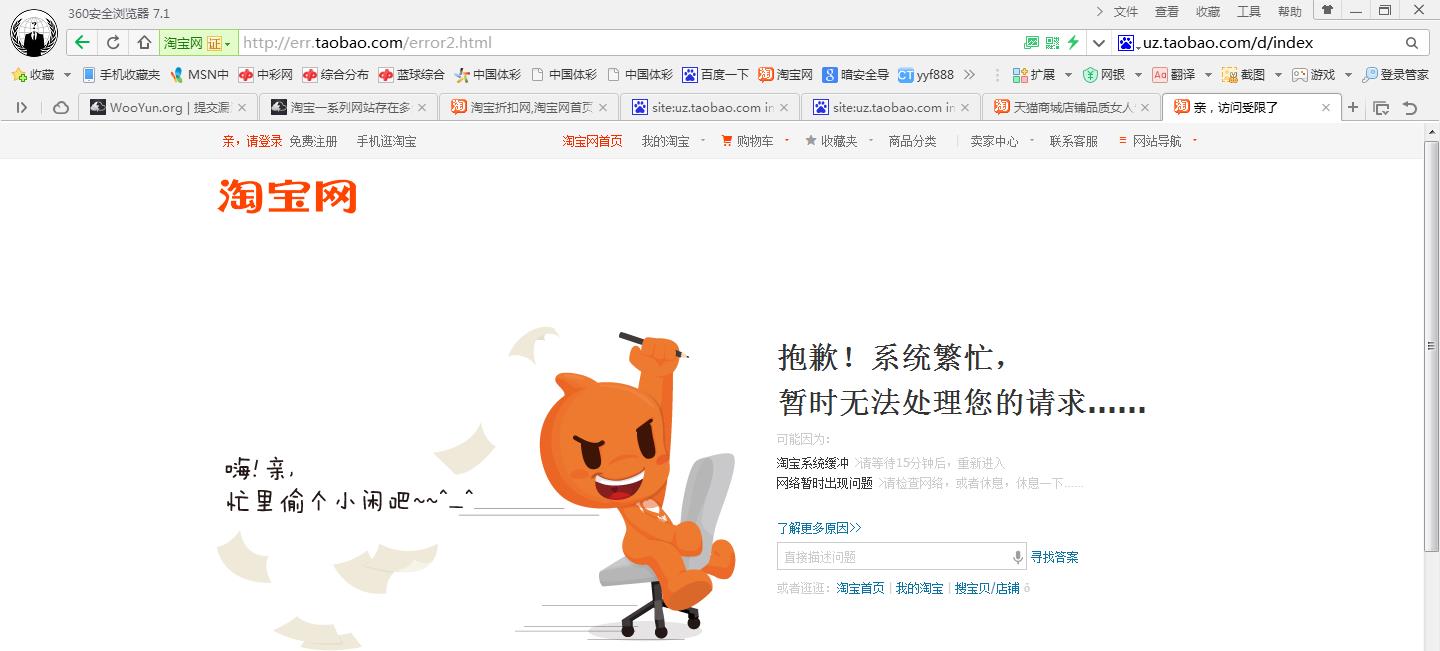Open the 翻译 translate tool
Screen dimensions: 1440x651
pyautogui.click(x=1174, y=74)
